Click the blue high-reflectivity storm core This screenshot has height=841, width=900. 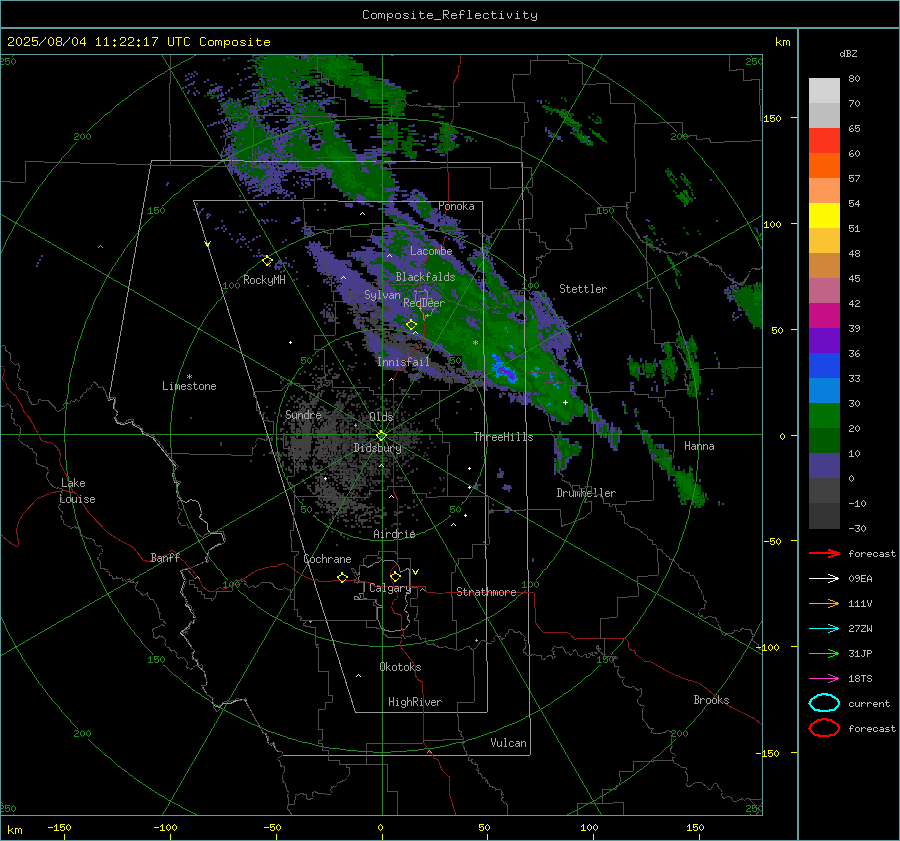[x=505, y=370]
